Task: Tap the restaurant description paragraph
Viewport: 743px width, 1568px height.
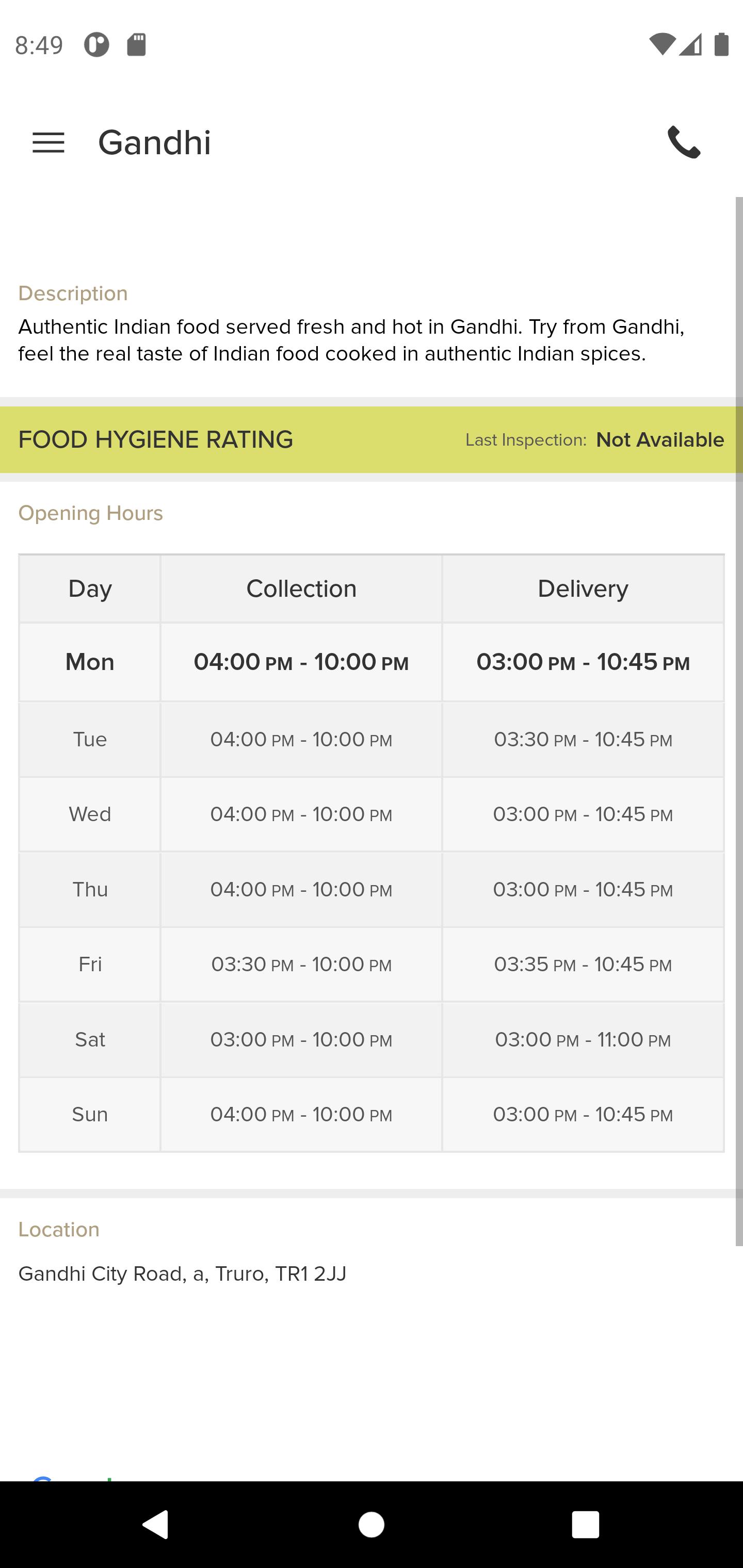Action: point(351,340)
